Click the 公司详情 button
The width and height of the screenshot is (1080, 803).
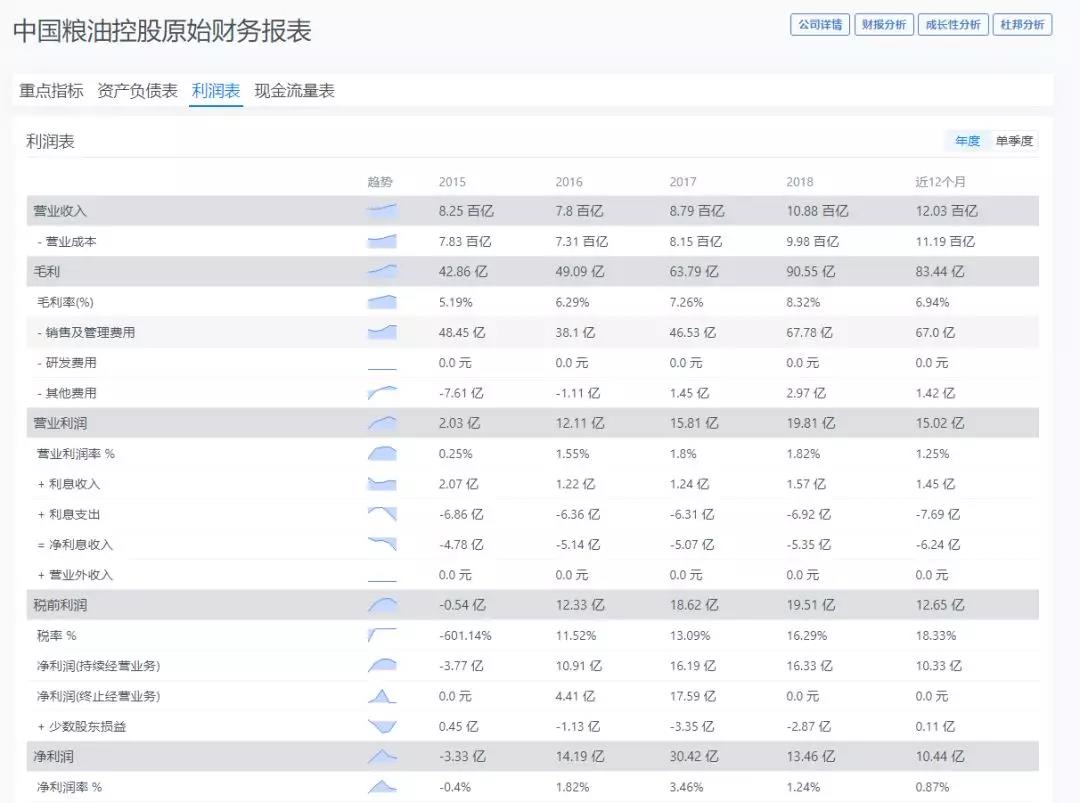[819, 25]
